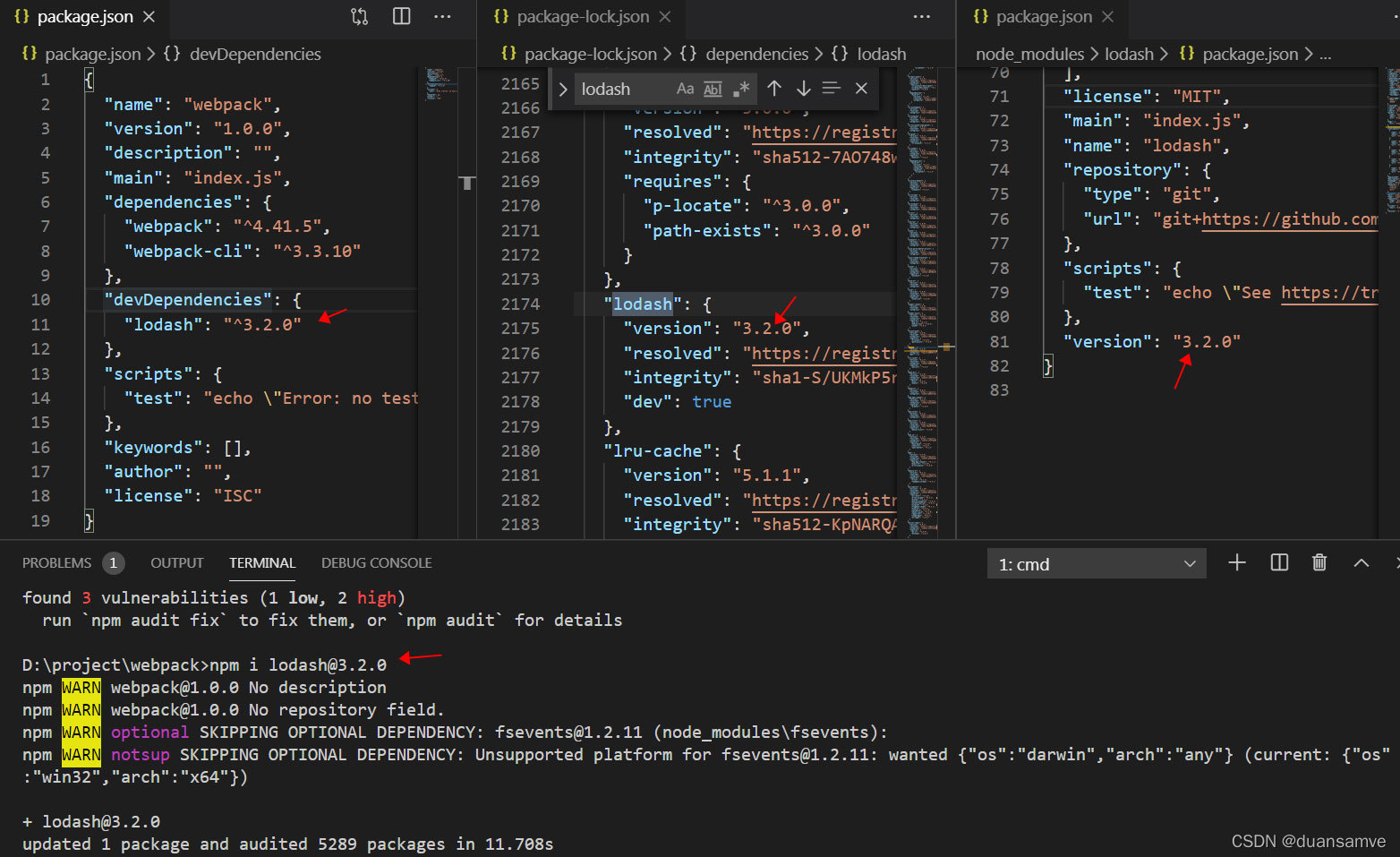Viewport: 1400px width, 857px height.
Task: Click "name": "lodash" line in third editor
Action: click(1148, 145)
